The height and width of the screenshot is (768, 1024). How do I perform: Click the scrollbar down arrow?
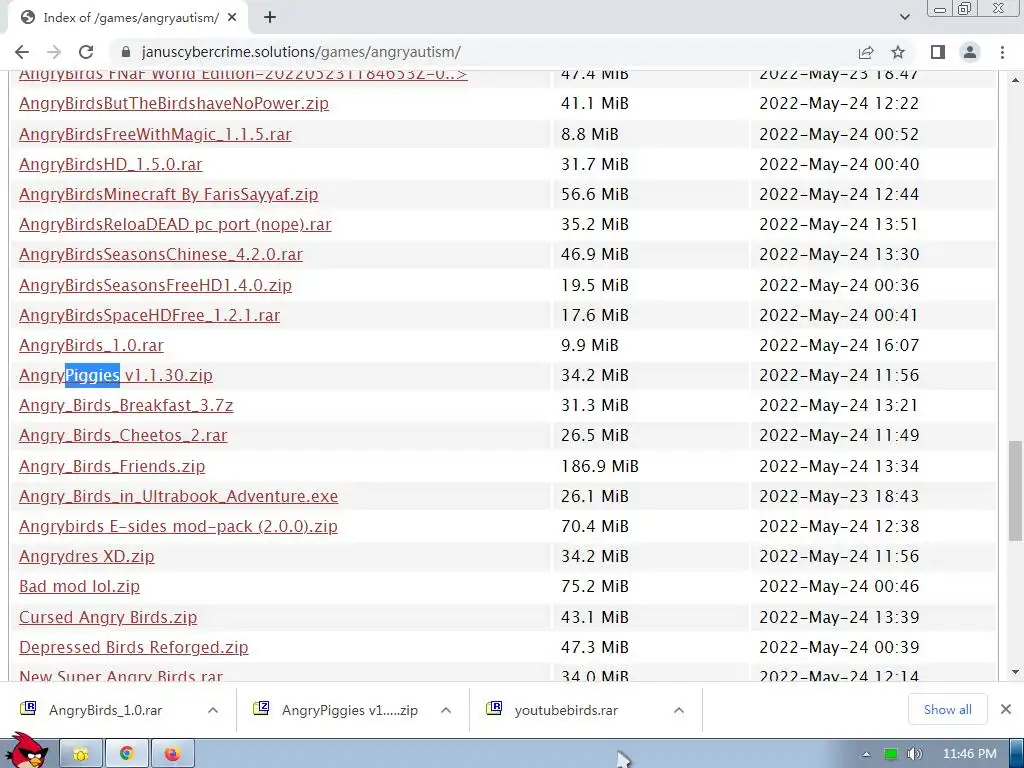coord(1015,672)
